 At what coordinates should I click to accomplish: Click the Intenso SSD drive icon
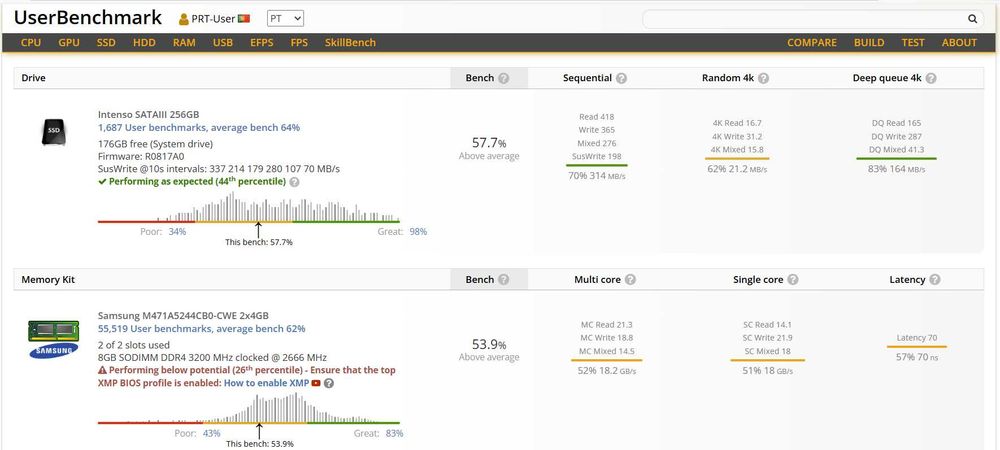[55, 133]
